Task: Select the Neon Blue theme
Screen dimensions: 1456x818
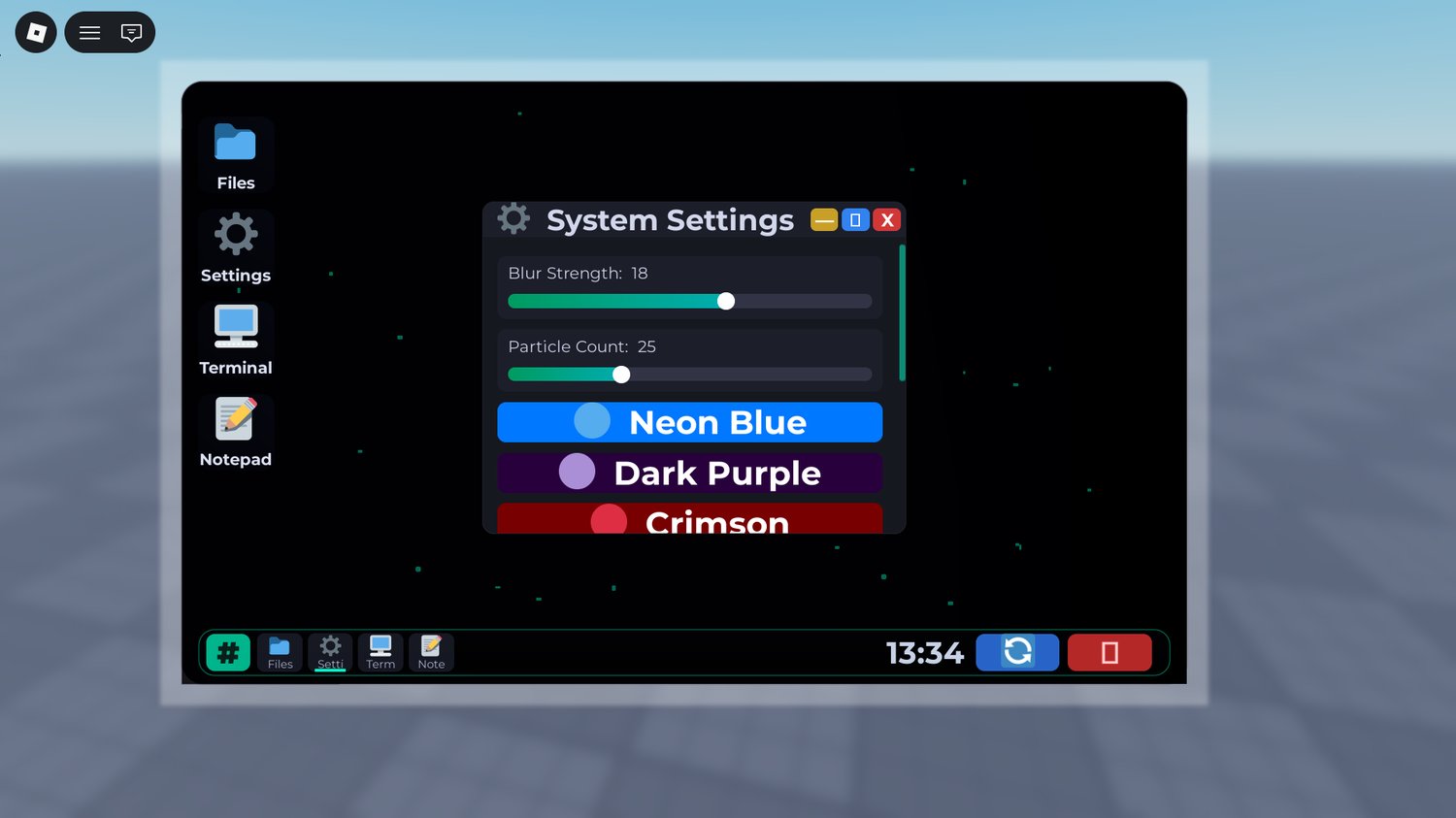Action: tap(690, 422)
